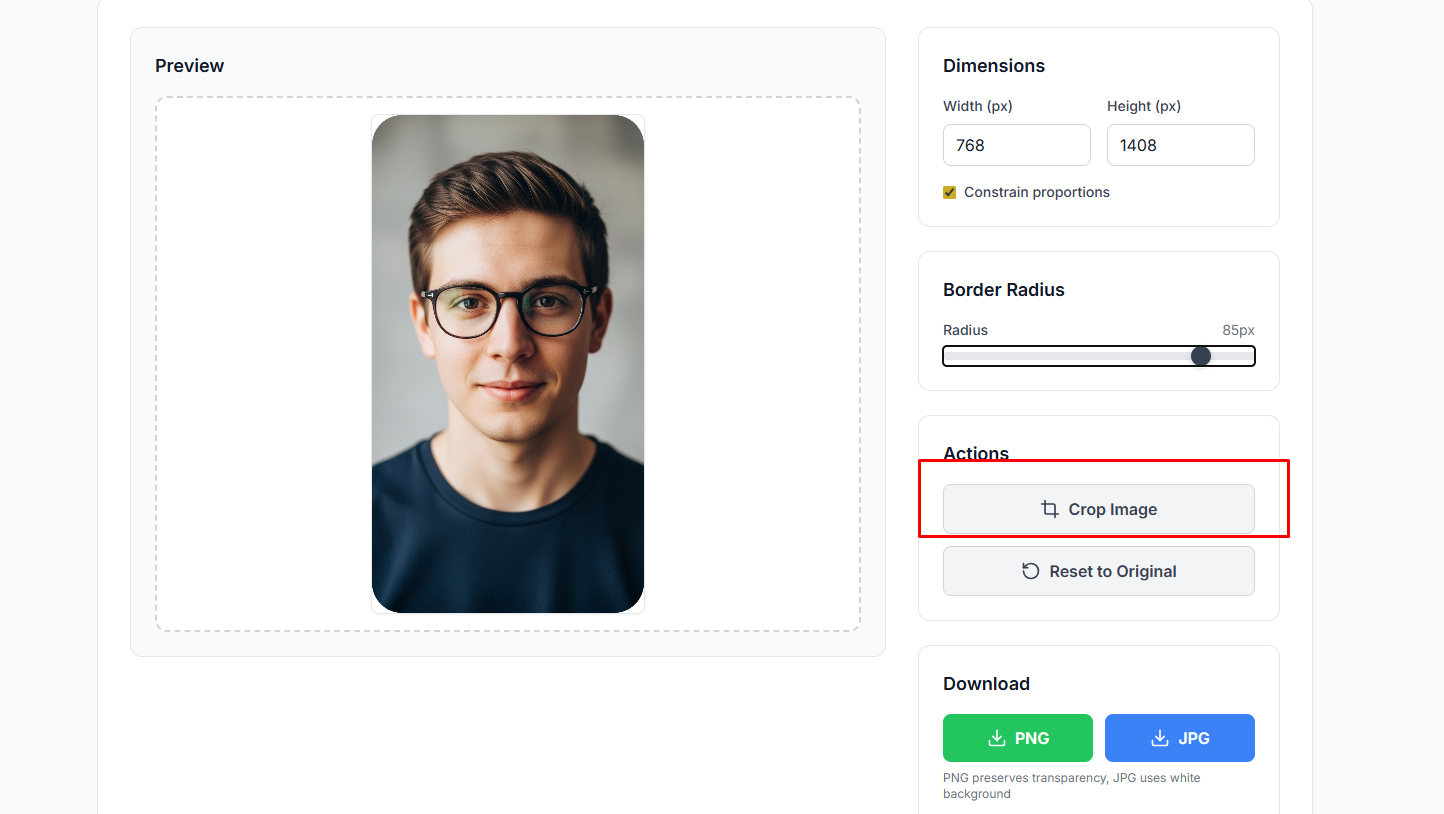Click the Border Radius section heading
This screenshot has height=814, width=1444.
click(1003, 290)
